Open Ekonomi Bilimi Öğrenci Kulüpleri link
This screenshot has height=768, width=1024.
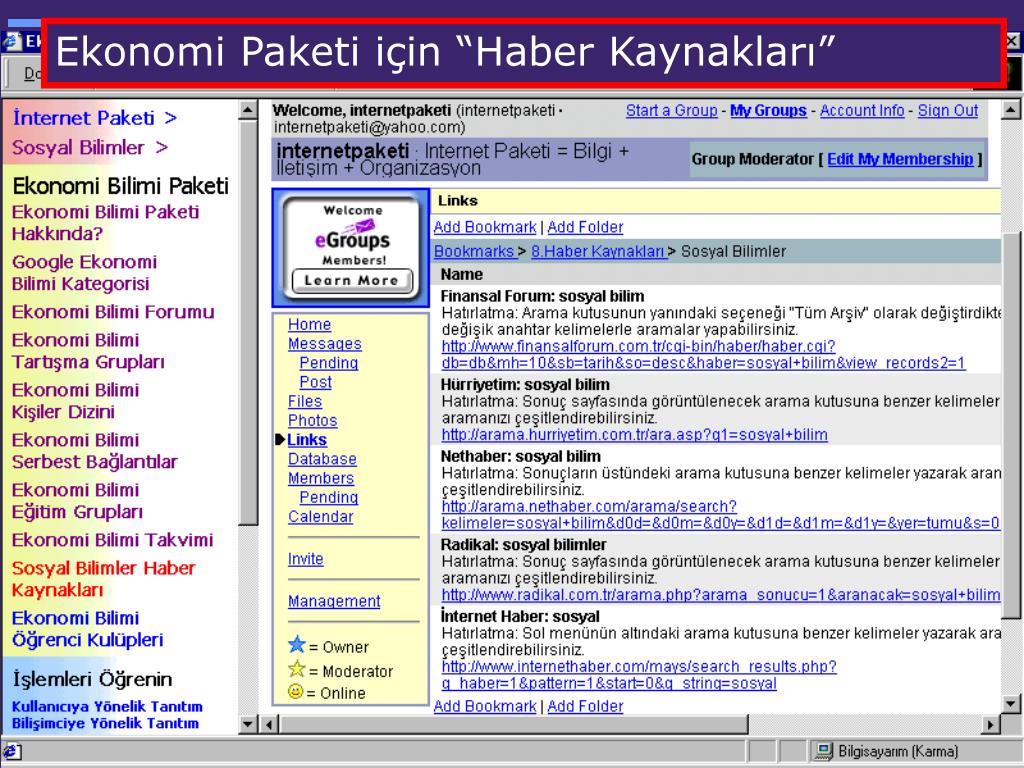coord(88,629)
